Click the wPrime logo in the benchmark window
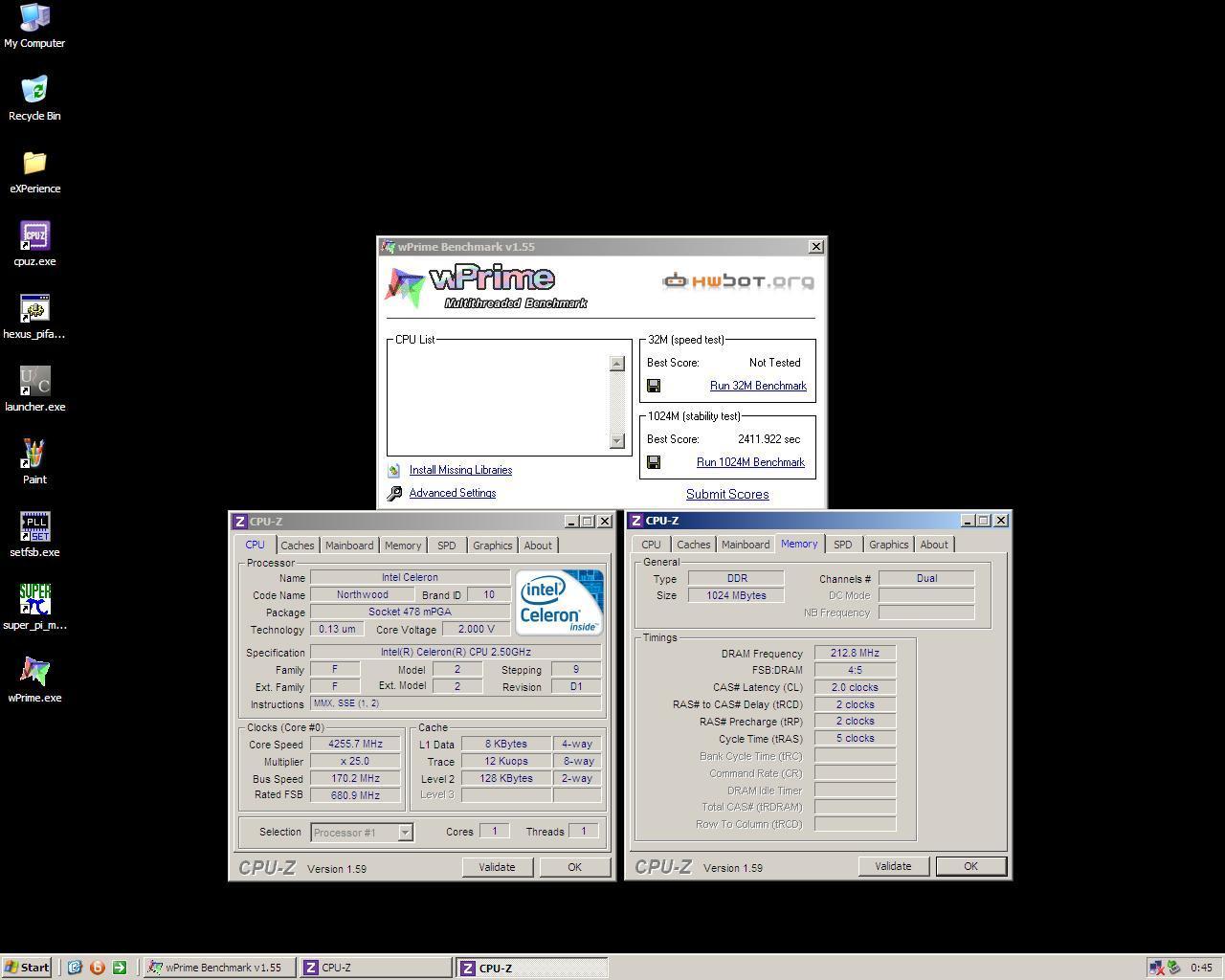1225x980 pixels. tap(486, 287)
